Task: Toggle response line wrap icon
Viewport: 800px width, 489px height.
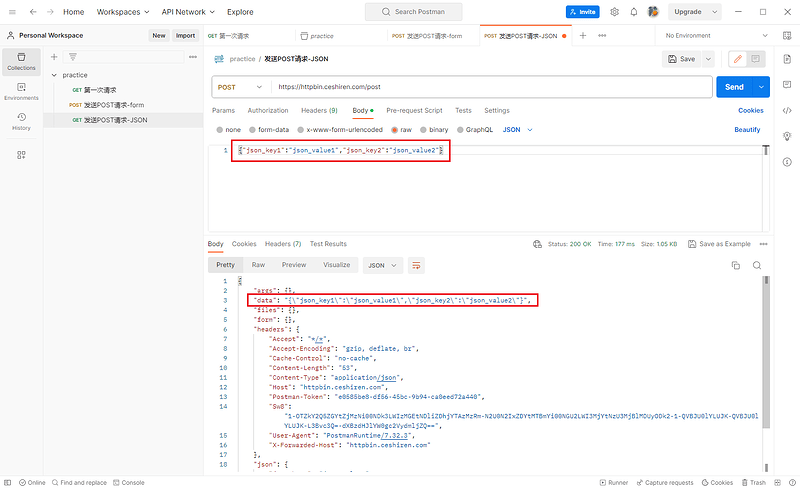Action: point(416,265)
